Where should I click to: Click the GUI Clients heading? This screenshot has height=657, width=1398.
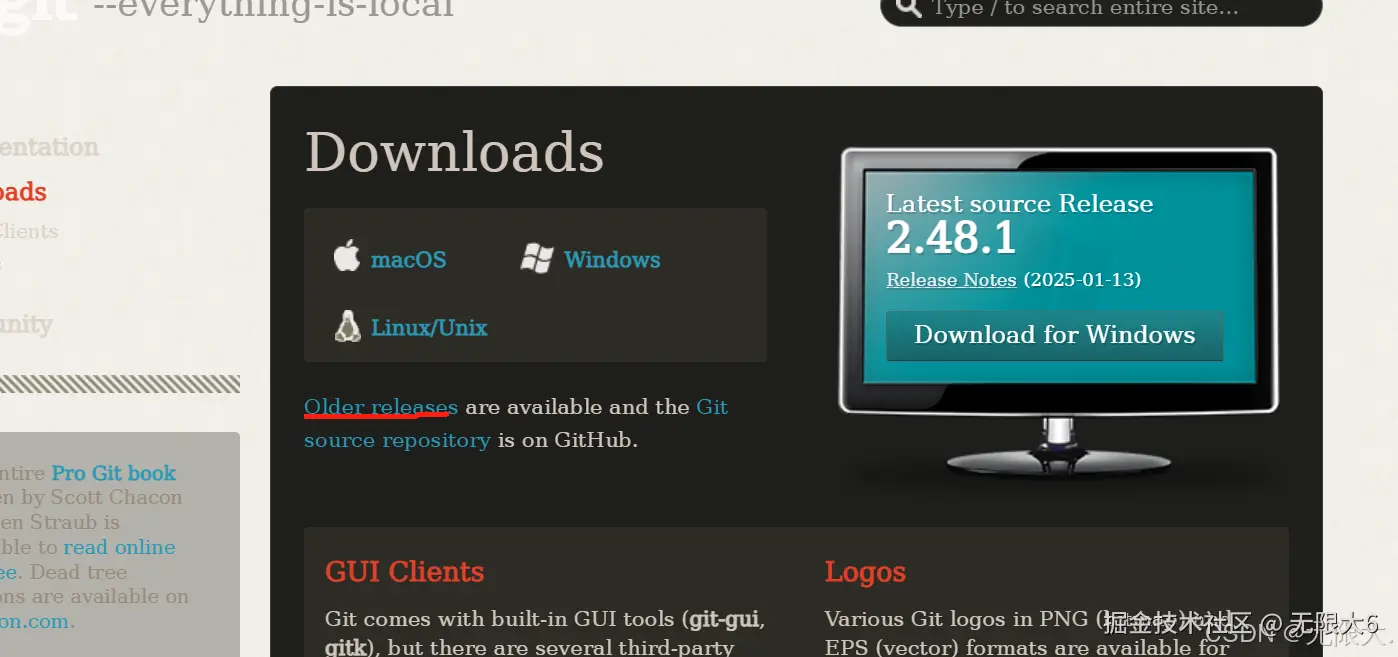404,572
